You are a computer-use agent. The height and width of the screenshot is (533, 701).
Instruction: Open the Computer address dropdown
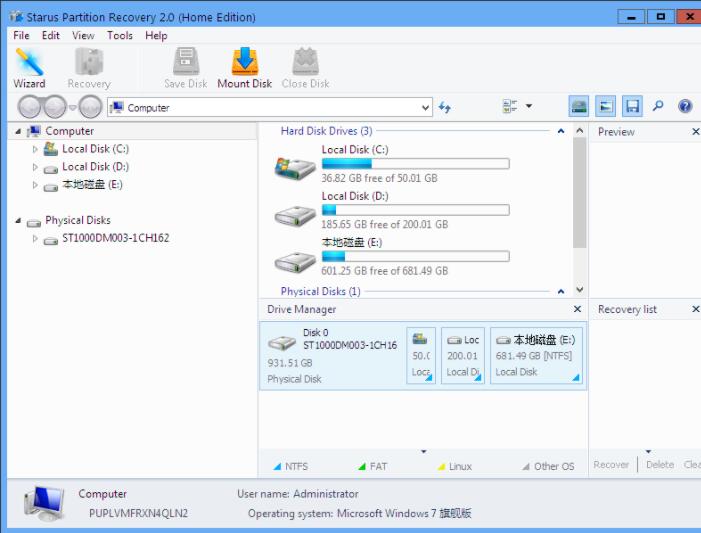click(x=425, y=108)
